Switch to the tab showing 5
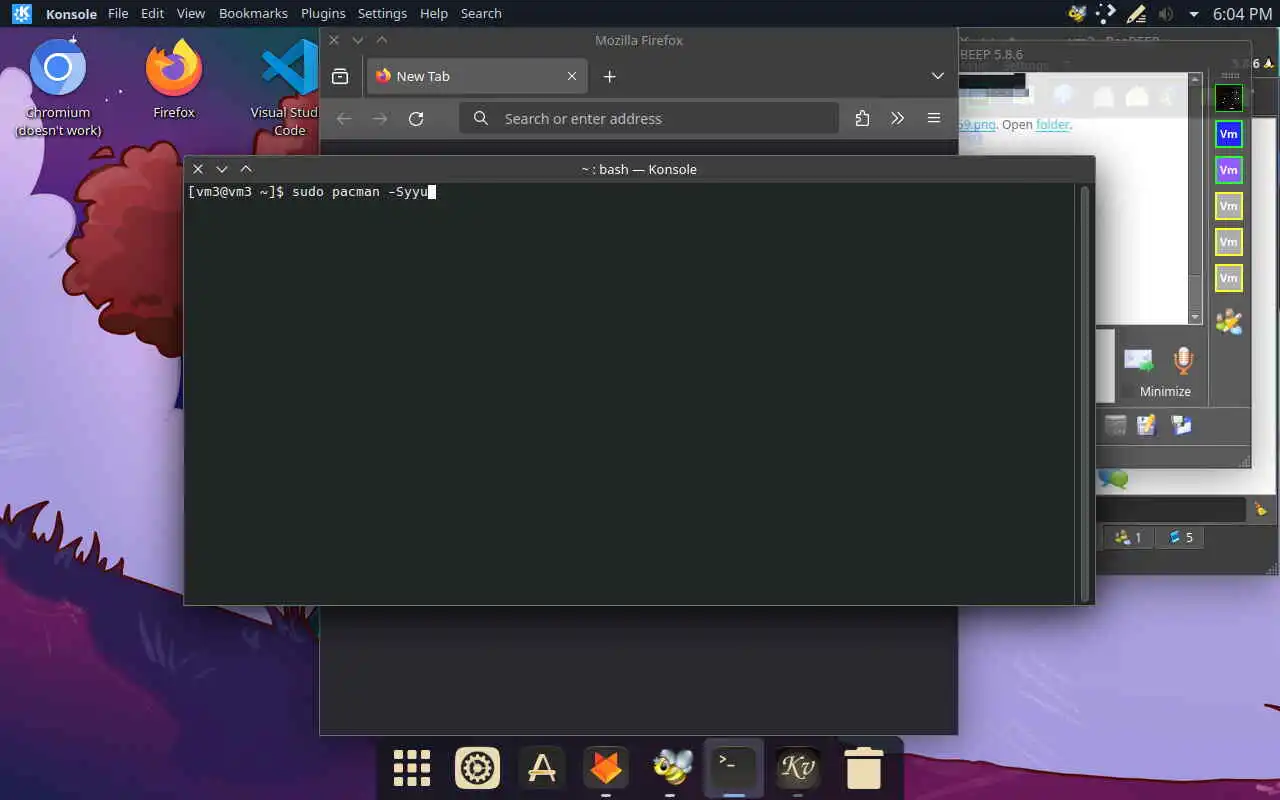1280x800 pixels. pyautogui.click(x=1180, y=537)
